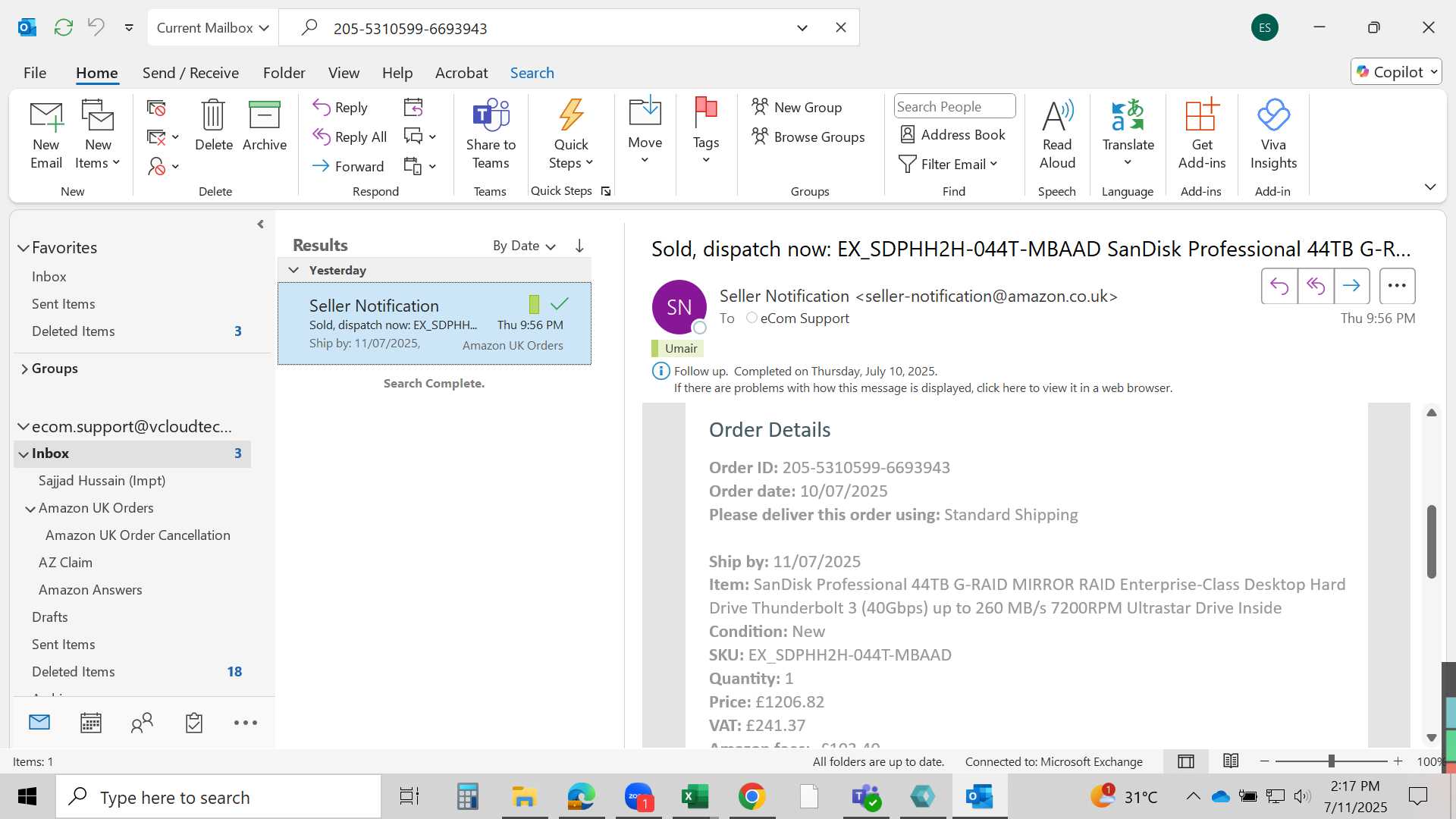
Task: Open the Move menu
Action: click(x=645, y=132)
